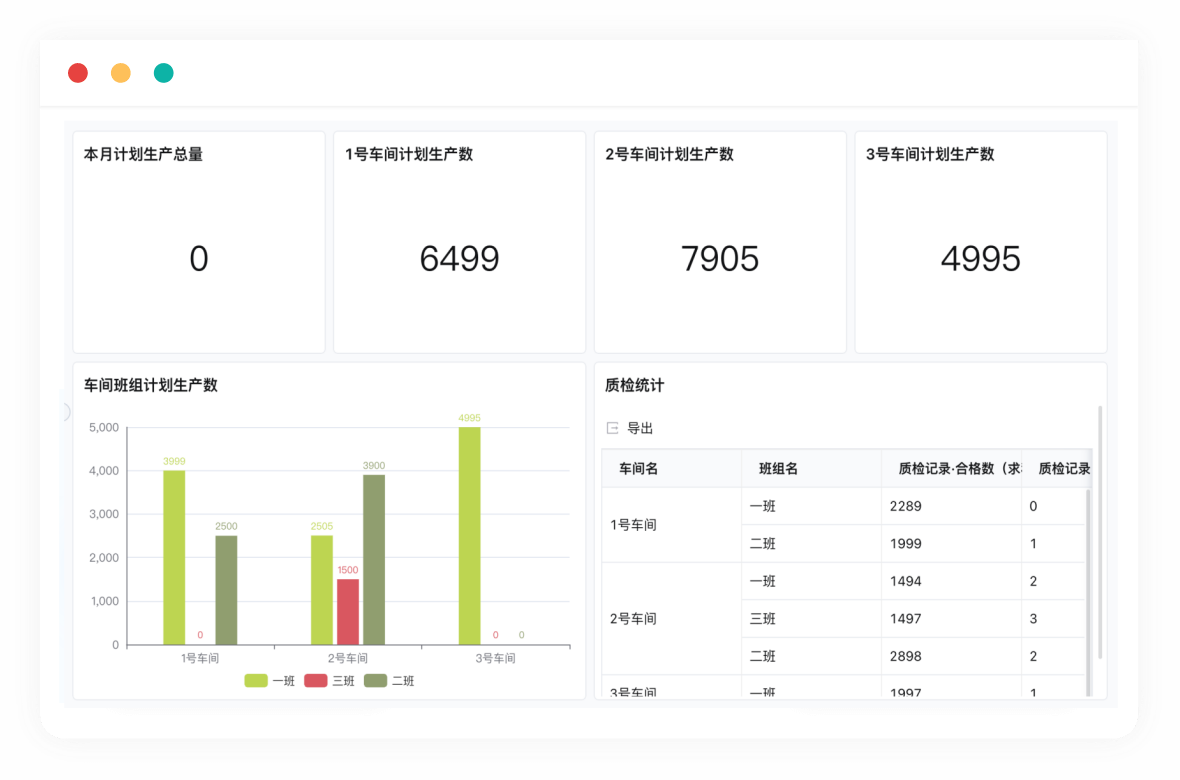
Task: Select the 2号车间计划生产数 value 7905
Action: coord(720,259)
